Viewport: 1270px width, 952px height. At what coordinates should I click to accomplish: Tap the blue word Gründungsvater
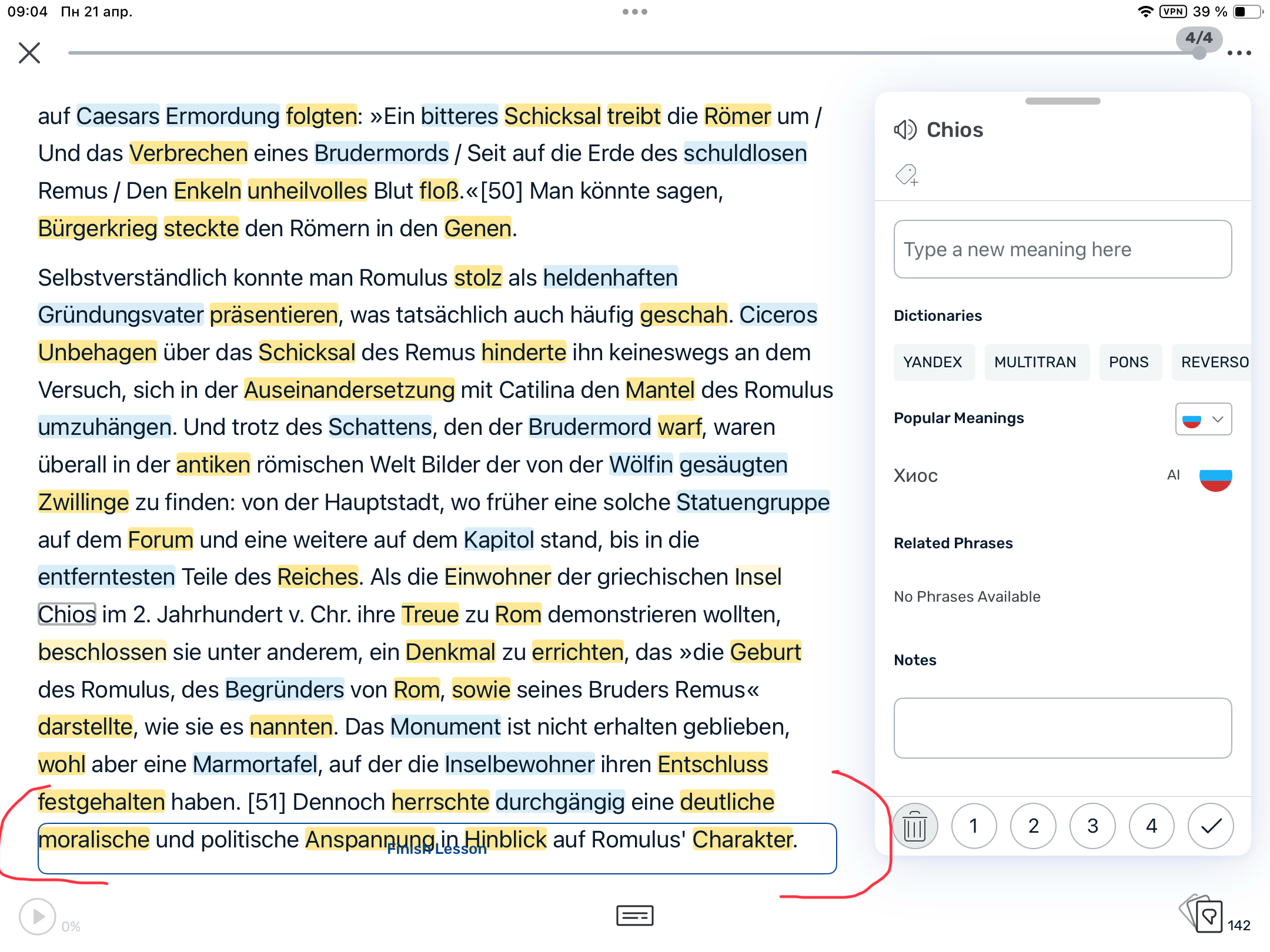tap(121, 315)
